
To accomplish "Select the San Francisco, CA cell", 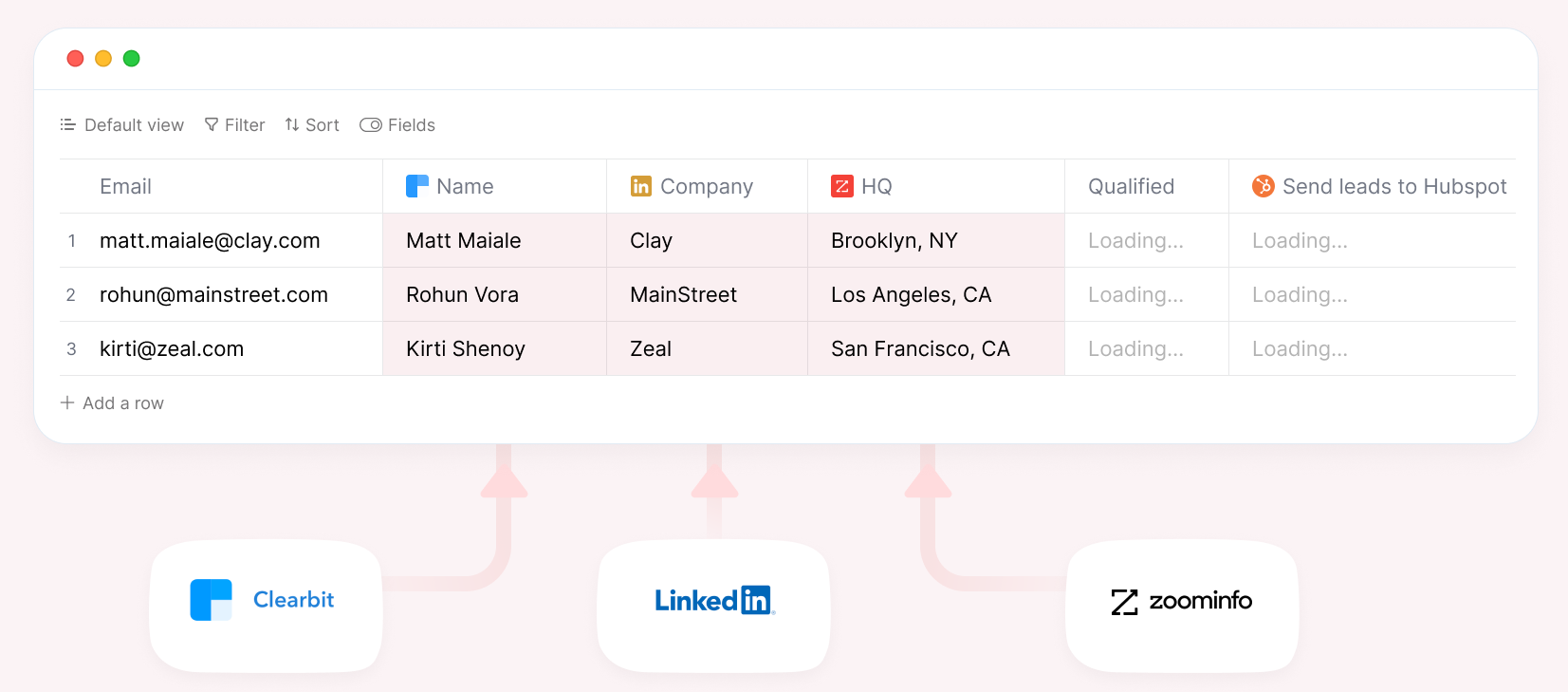I will [x=920, y=349].
